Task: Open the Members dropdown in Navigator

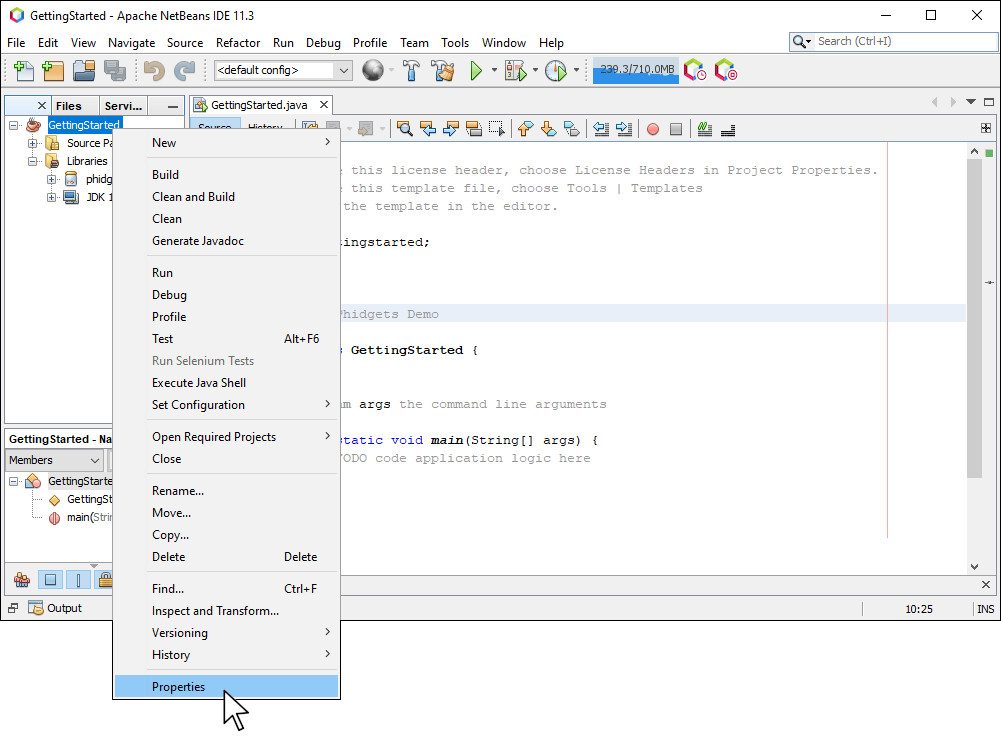Action: (x=53, y=459)
